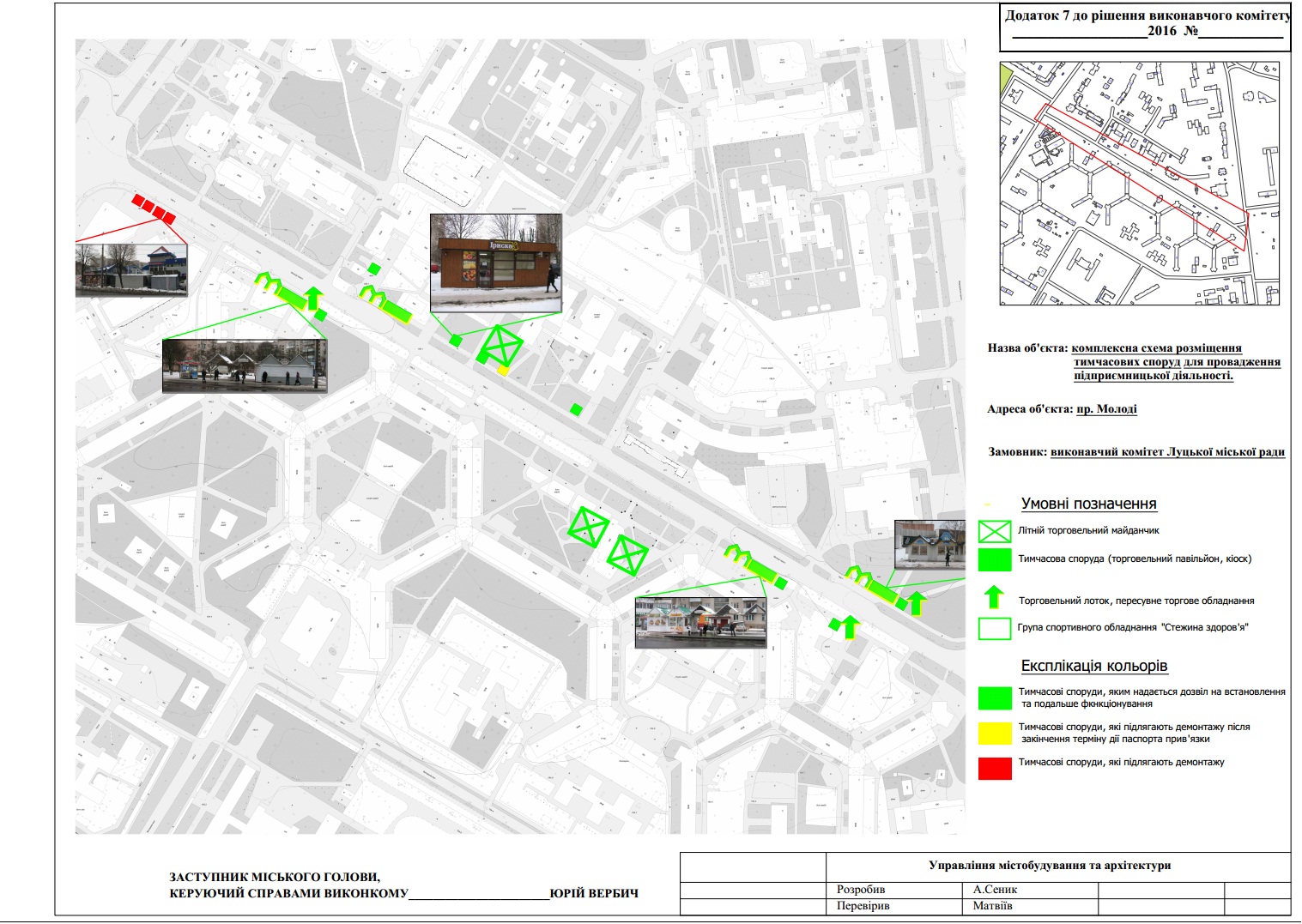This screenshot has height=924, width=1302.
Task: Click the 'комплексна схема розміщення' underlined text
Action: click(1156, 348)
